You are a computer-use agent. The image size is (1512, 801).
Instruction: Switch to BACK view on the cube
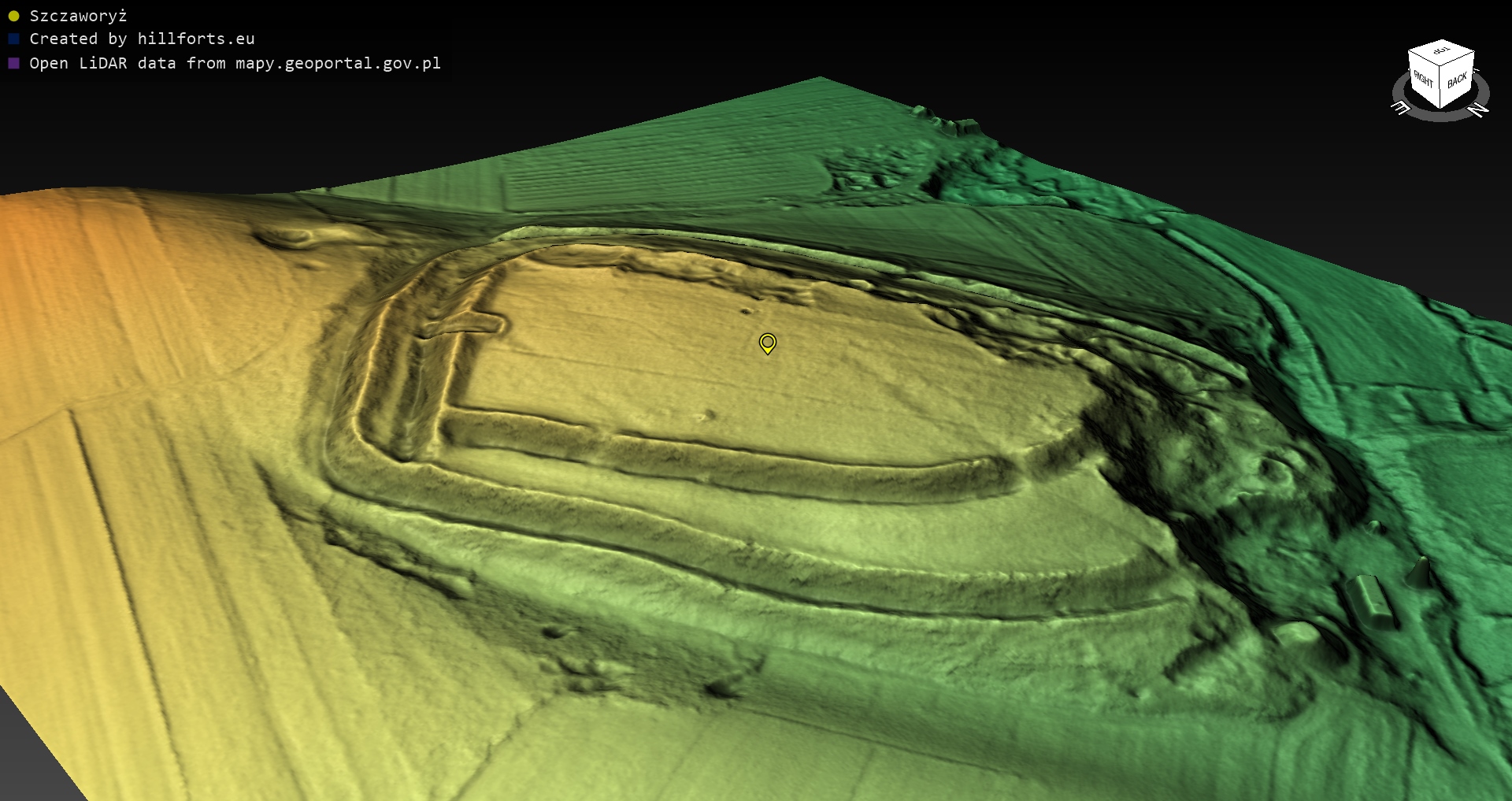click(1457, 81)
